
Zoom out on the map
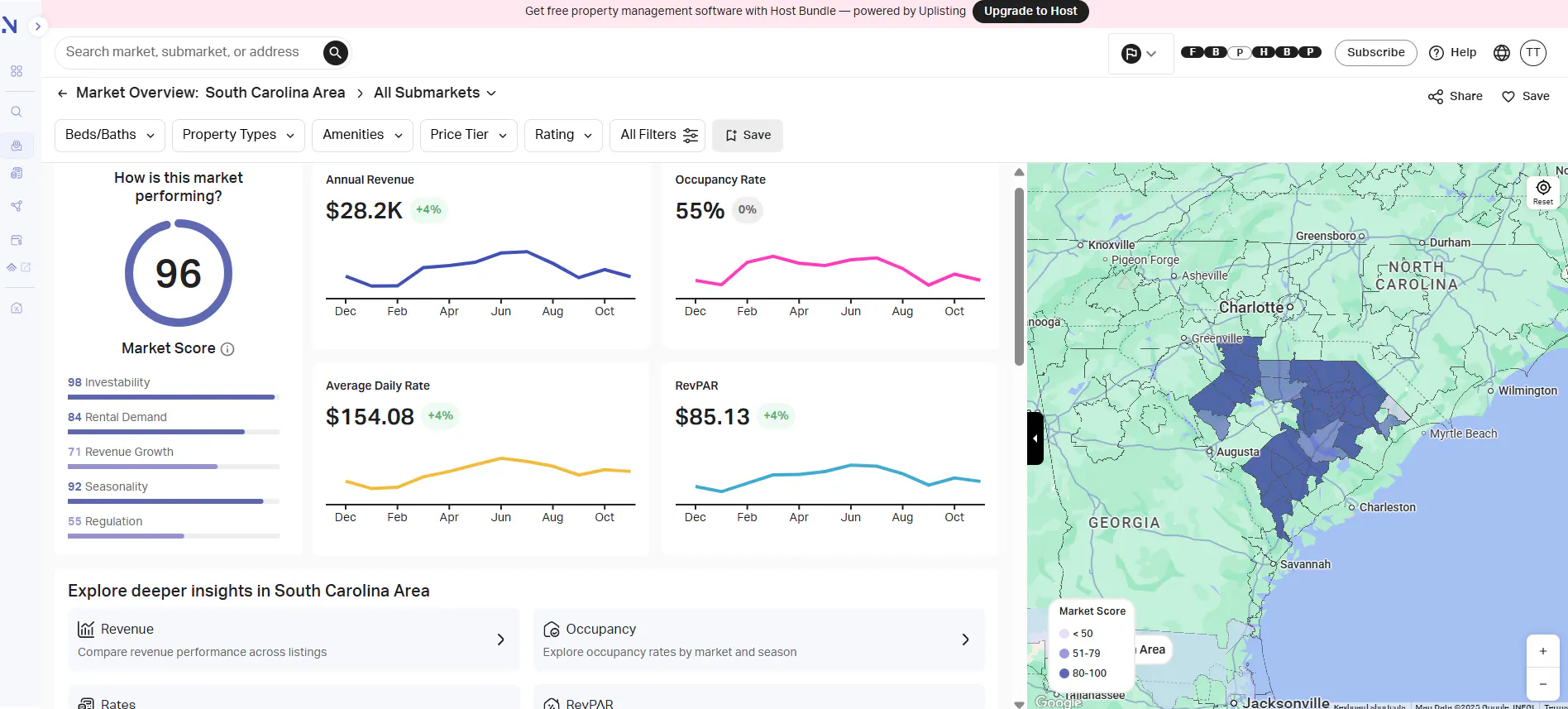[1542, 684]
